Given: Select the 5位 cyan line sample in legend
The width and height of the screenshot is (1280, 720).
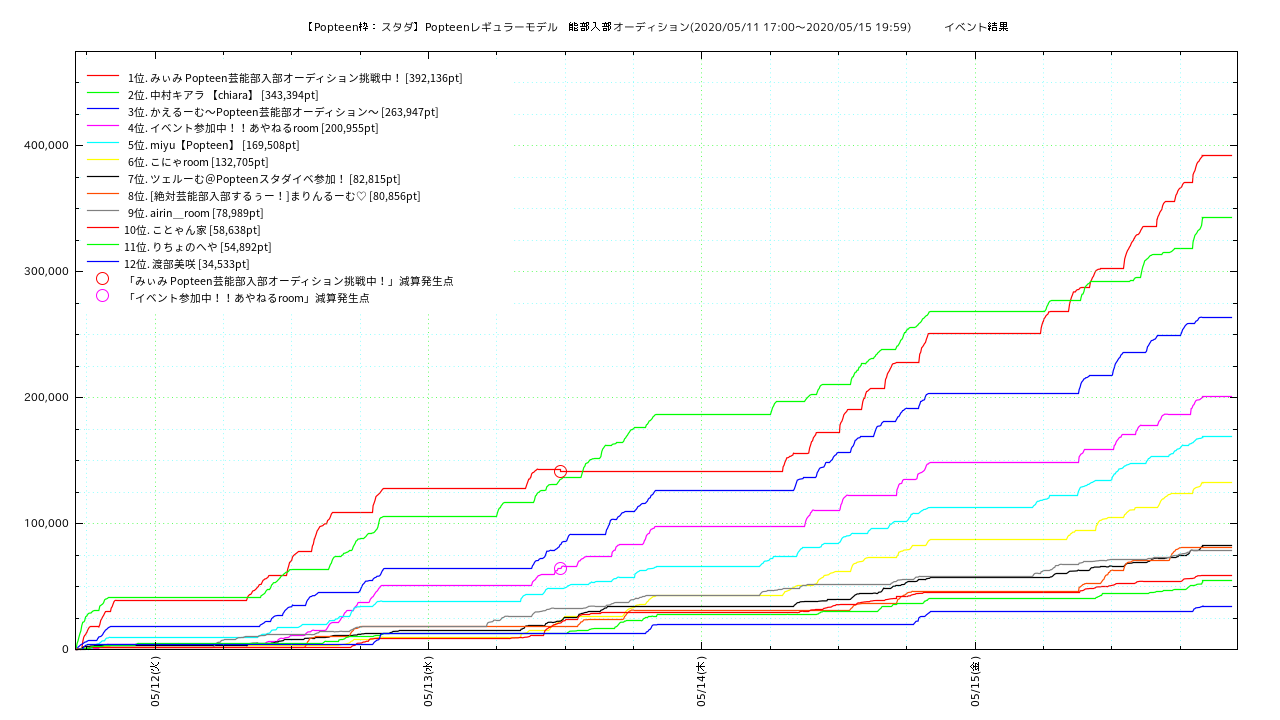Looking at the screenshot, I should pos(102,144).
